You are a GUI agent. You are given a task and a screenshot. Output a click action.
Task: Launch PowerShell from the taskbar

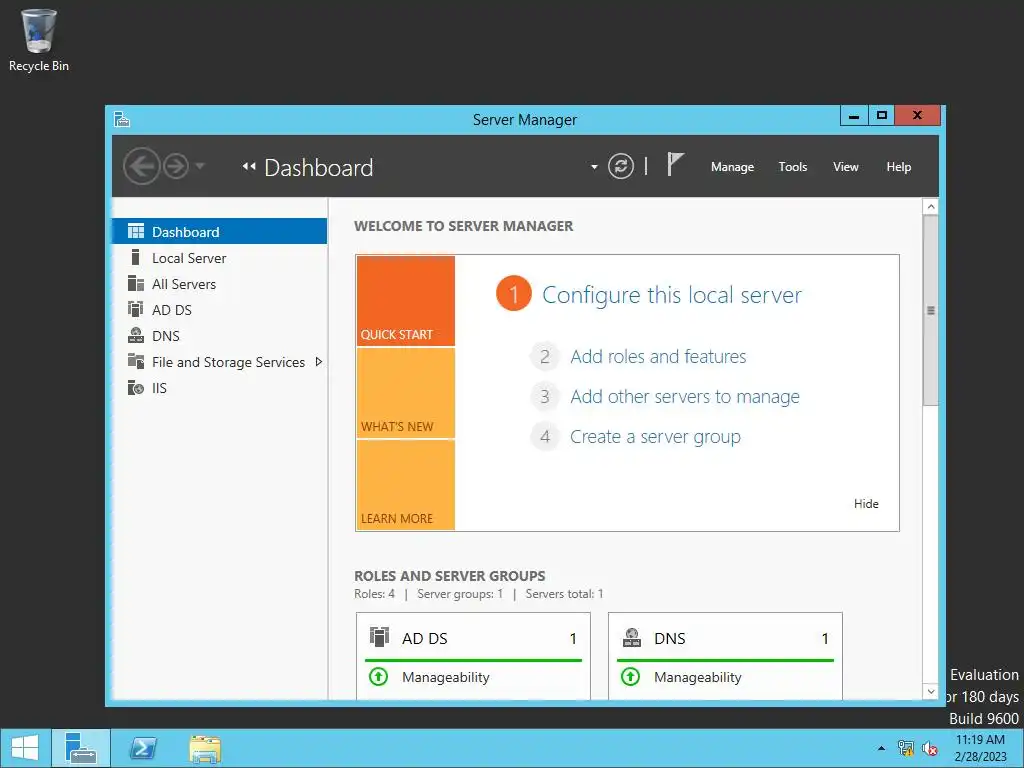pyautogui.click(x=143, y=748)
